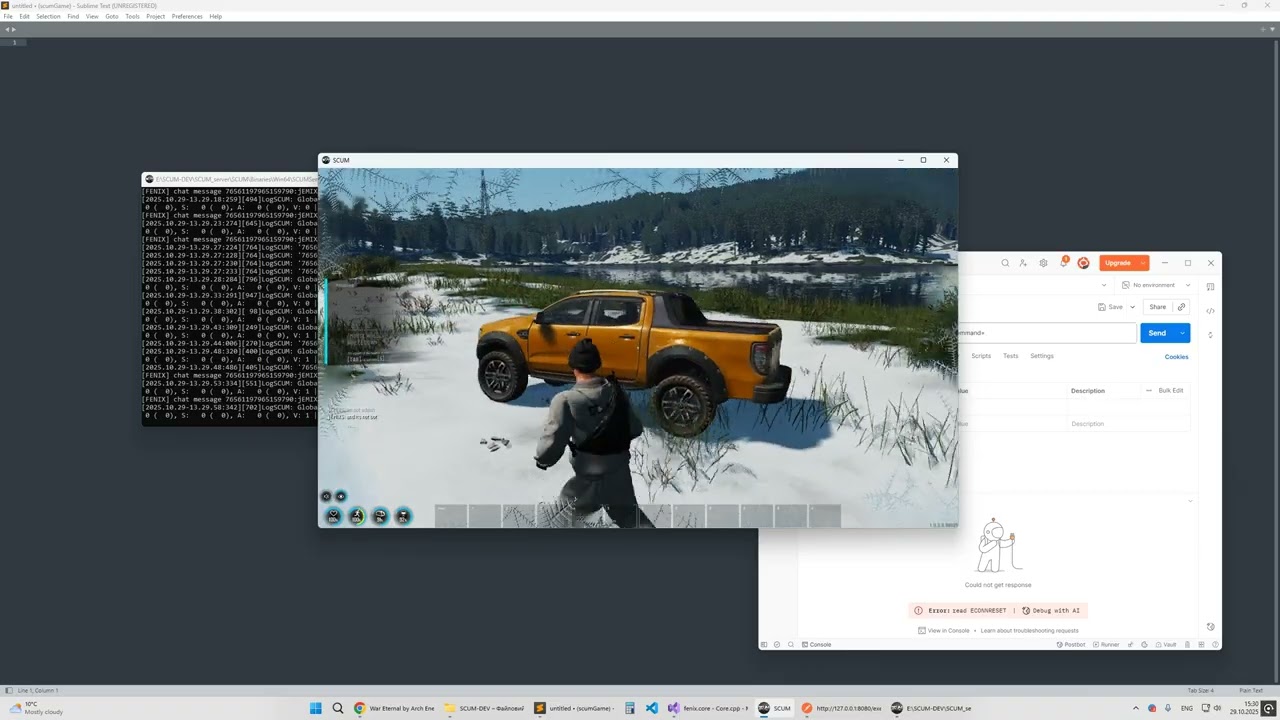Viewport: 1280px width, 720px height.
Task: Switch to the Scripts tab
Action: (981, 356)
